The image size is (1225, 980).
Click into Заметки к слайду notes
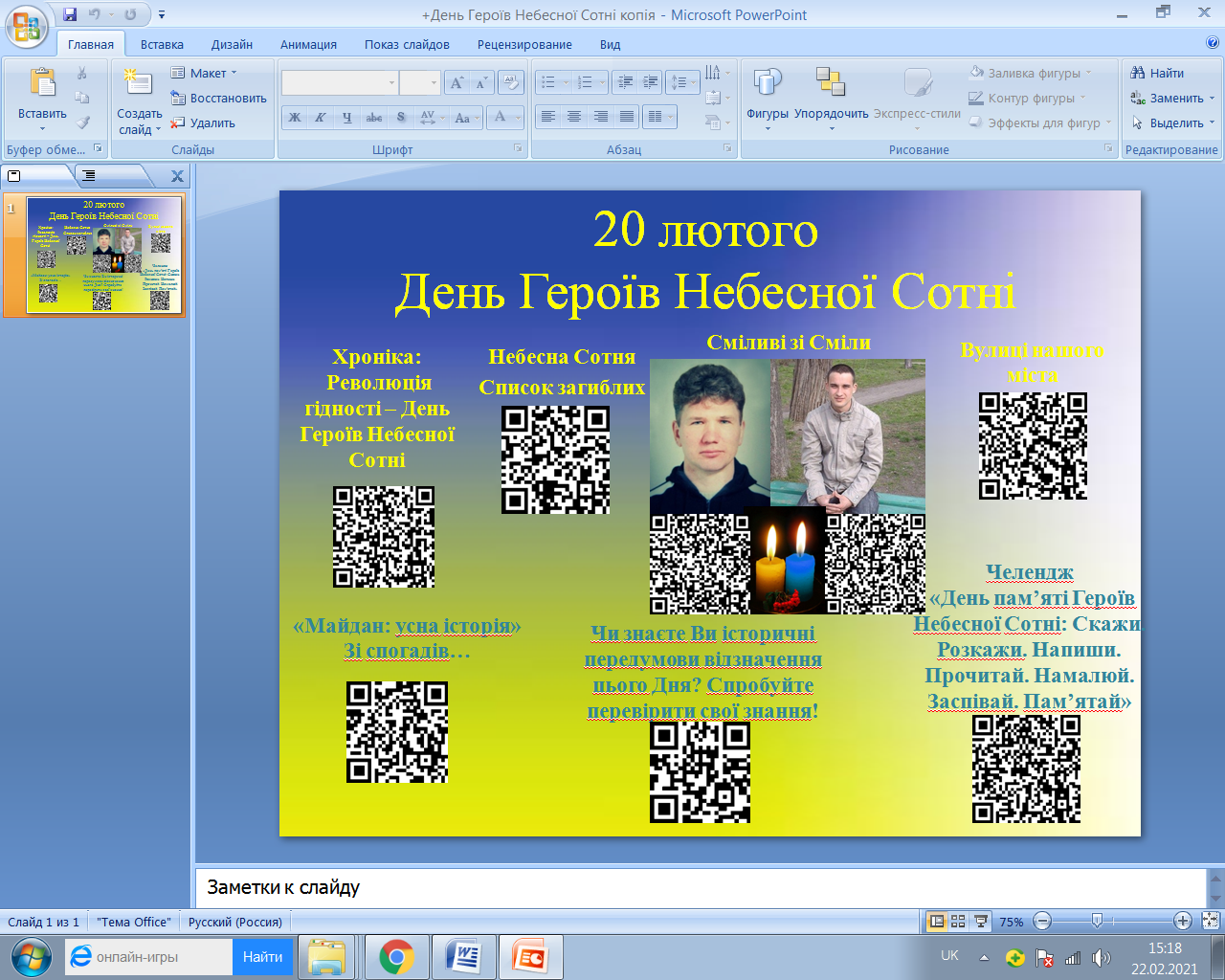click(700, 887)
